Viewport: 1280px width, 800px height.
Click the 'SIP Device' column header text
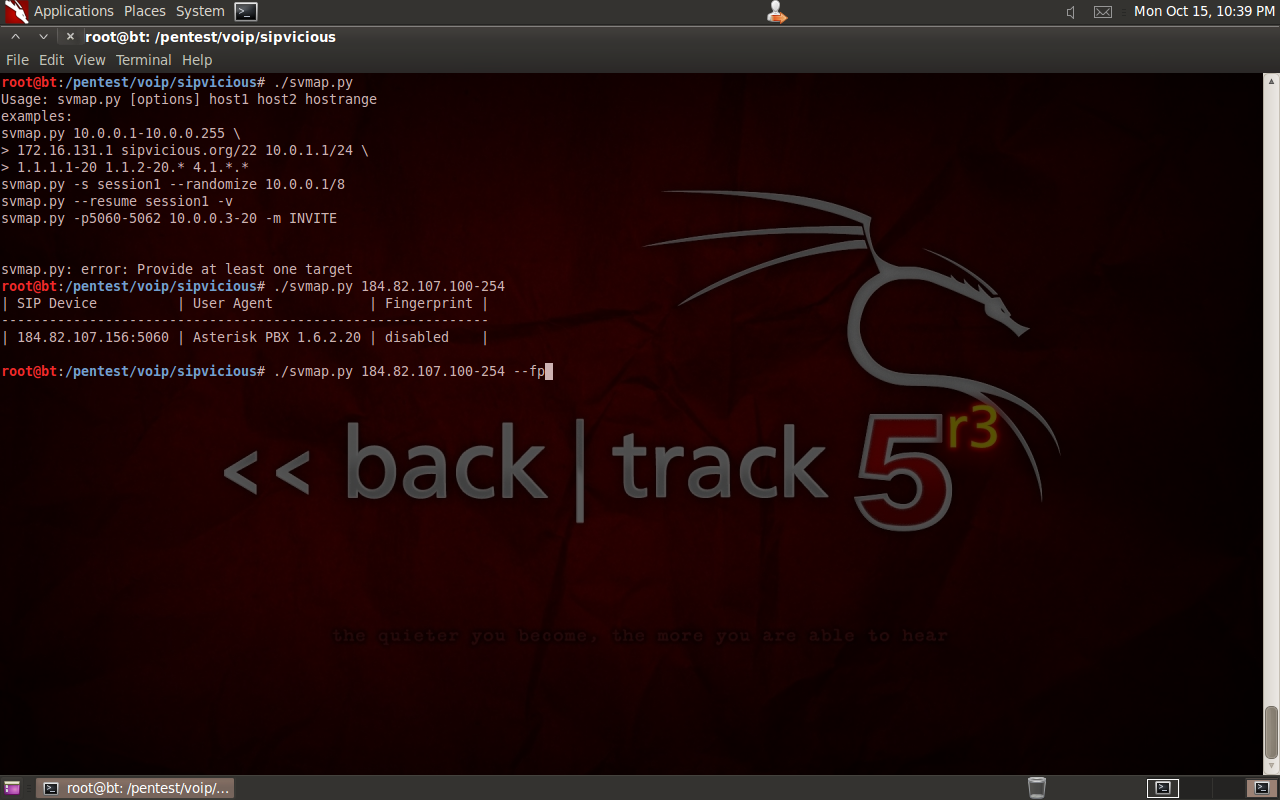point(57,303)
